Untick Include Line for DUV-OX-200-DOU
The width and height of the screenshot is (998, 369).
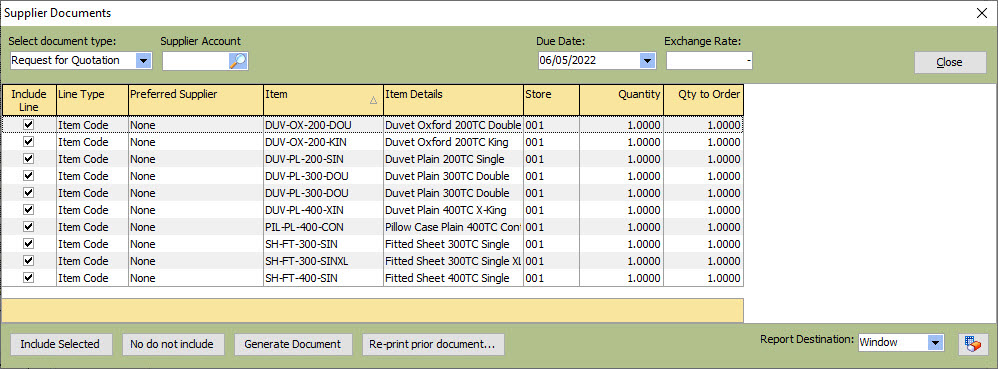tap(29, 125)
